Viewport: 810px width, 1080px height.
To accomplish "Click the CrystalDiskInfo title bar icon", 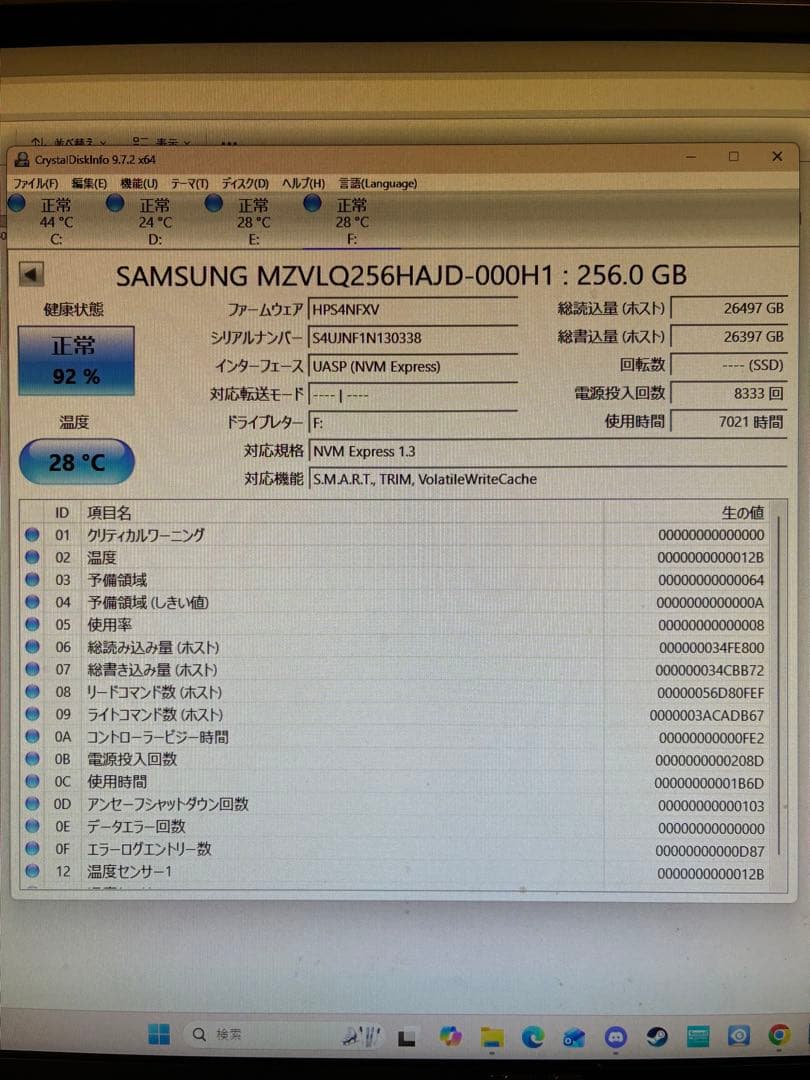I will coord(21,160).
